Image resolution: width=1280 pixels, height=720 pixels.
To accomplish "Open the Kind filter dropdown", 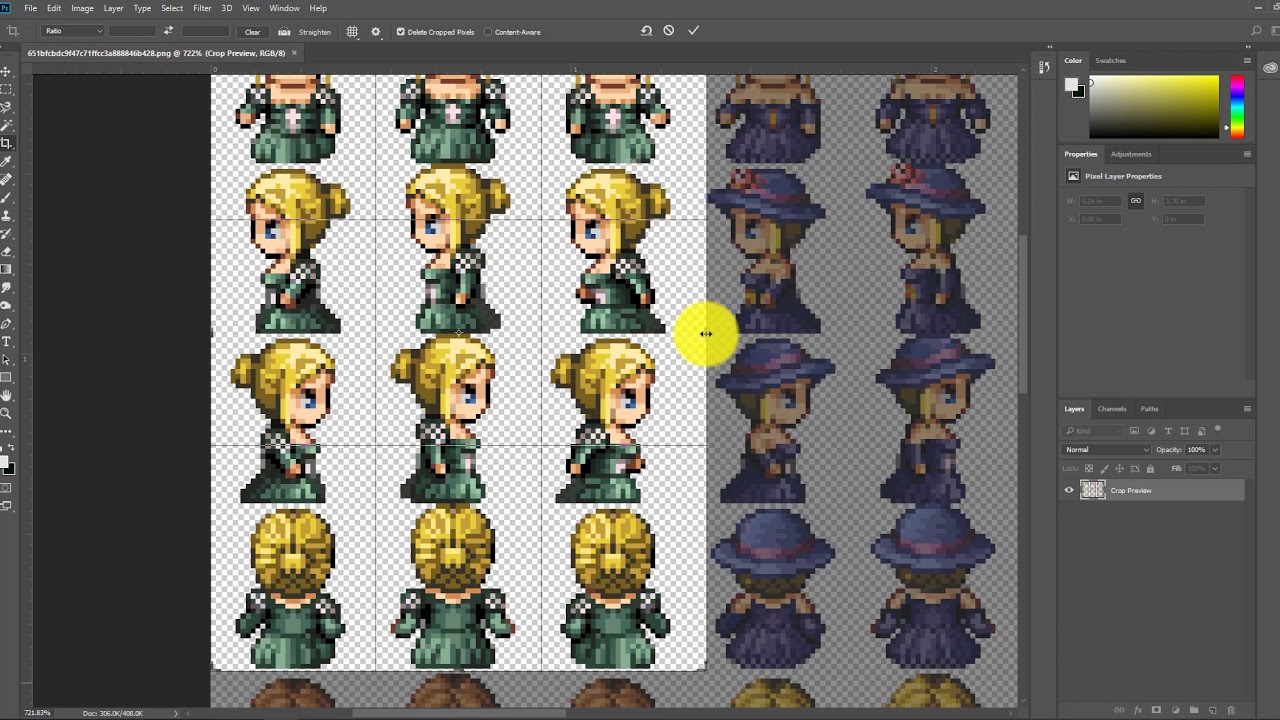I will pyautogui.click(x=1094, y=431).
